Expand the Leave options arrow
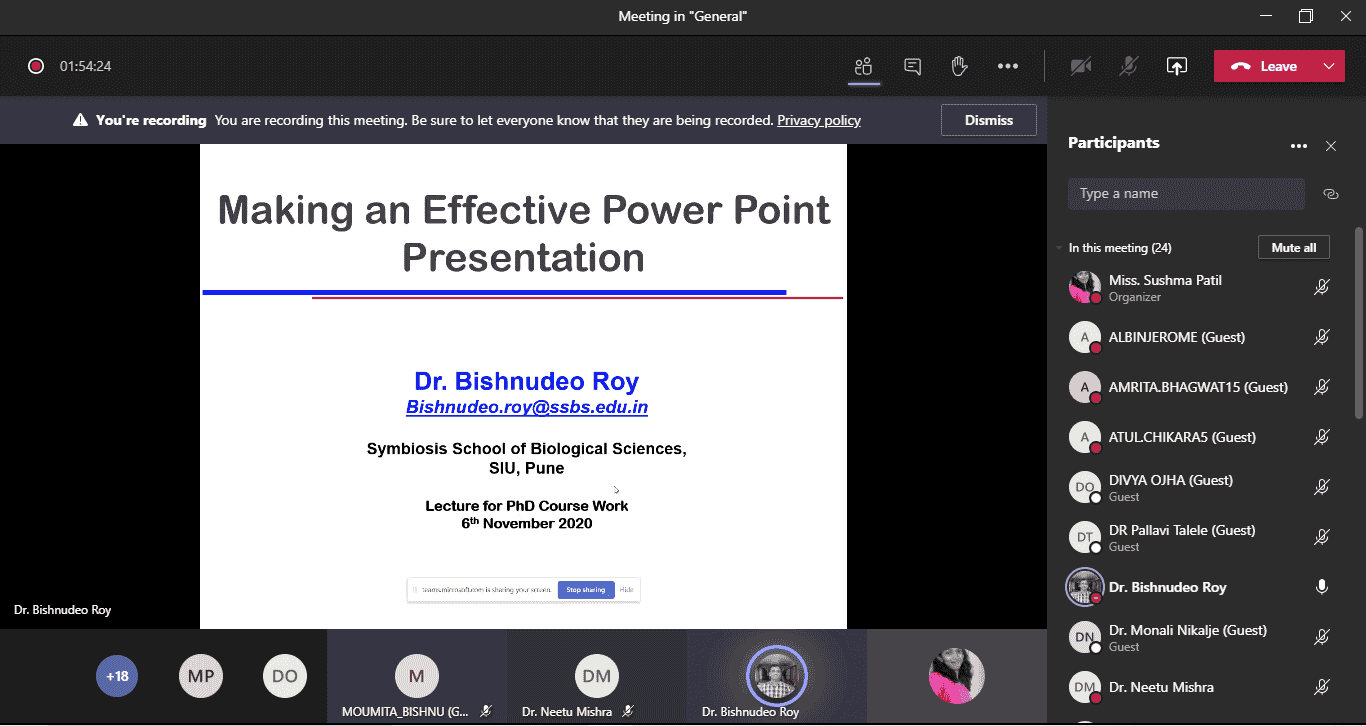1366x726 pixels. [x=1329, y=66]
